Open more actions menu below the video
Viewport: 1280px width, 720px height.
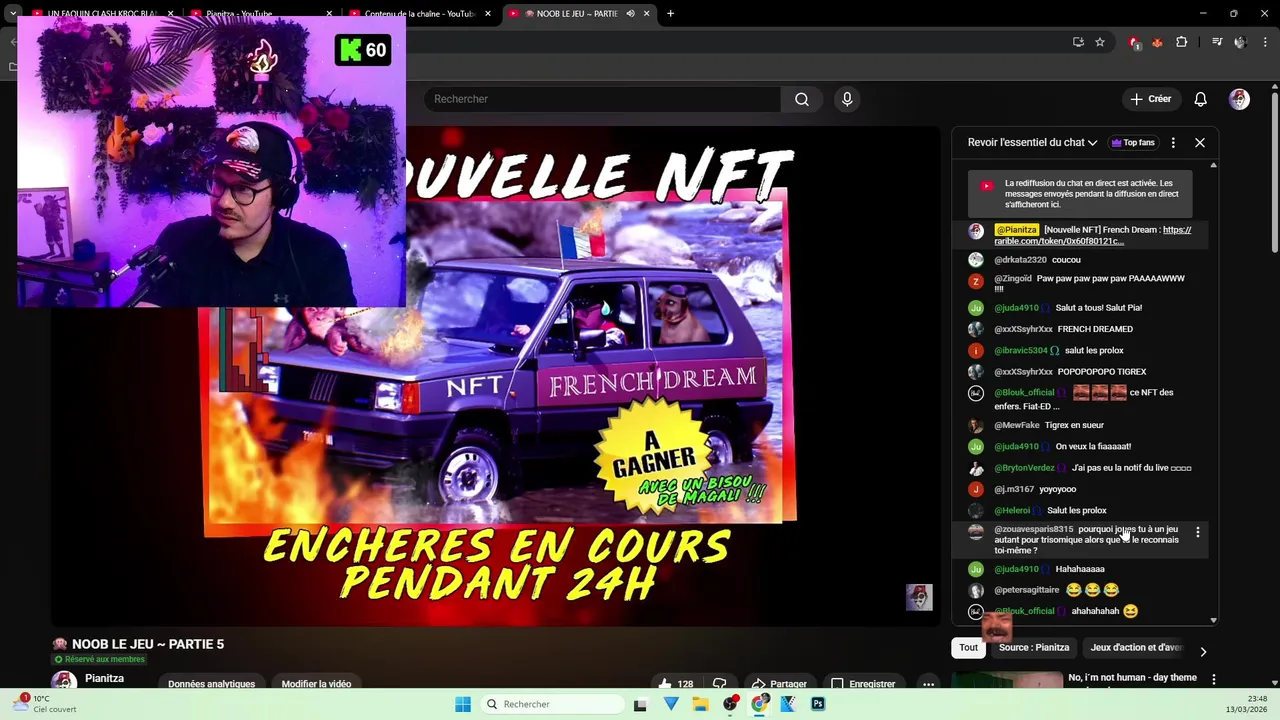(928, 684)
